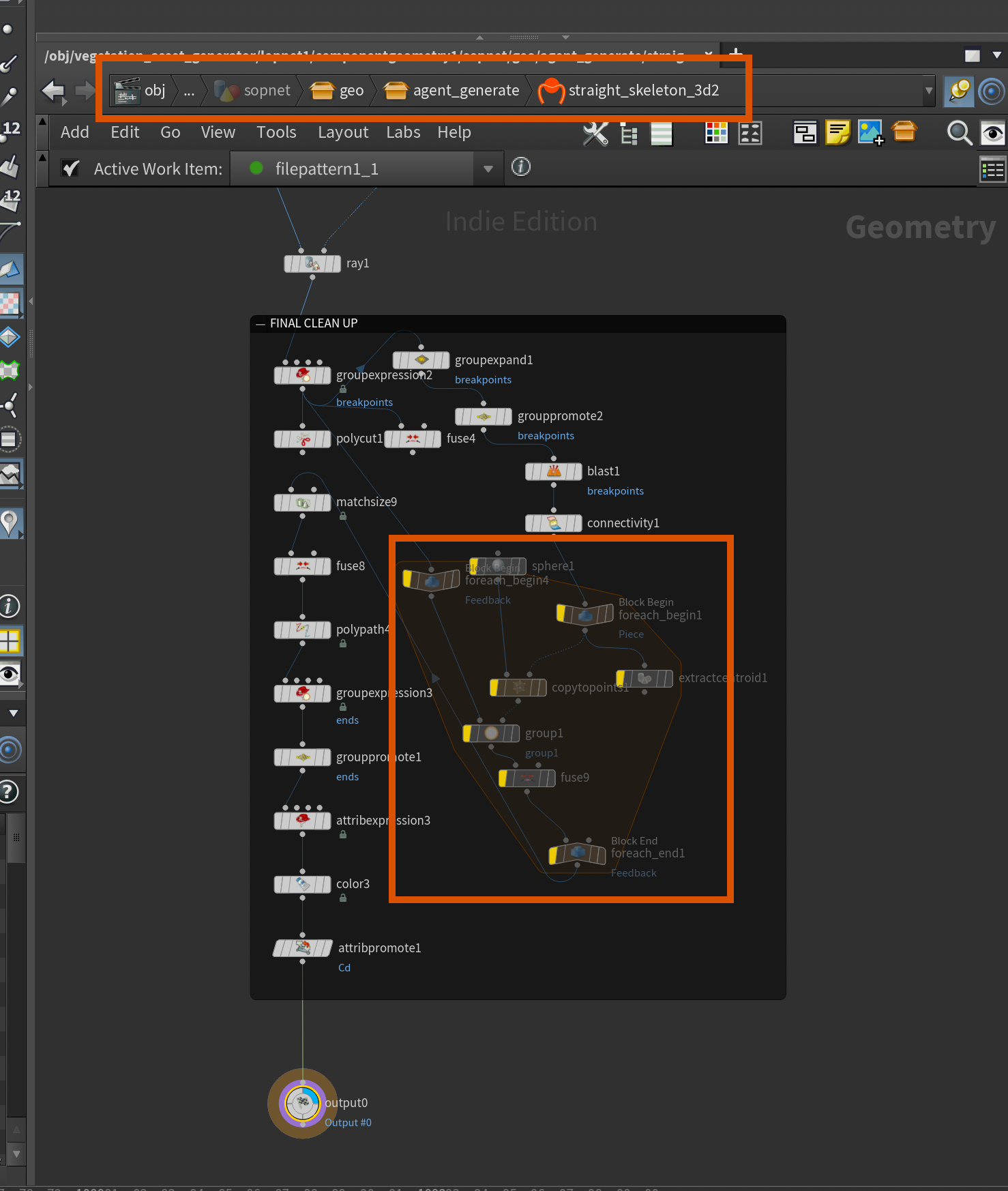Go back with the left arrow button
Viewport: 1008px width, 1191px height.
(53, 91)
